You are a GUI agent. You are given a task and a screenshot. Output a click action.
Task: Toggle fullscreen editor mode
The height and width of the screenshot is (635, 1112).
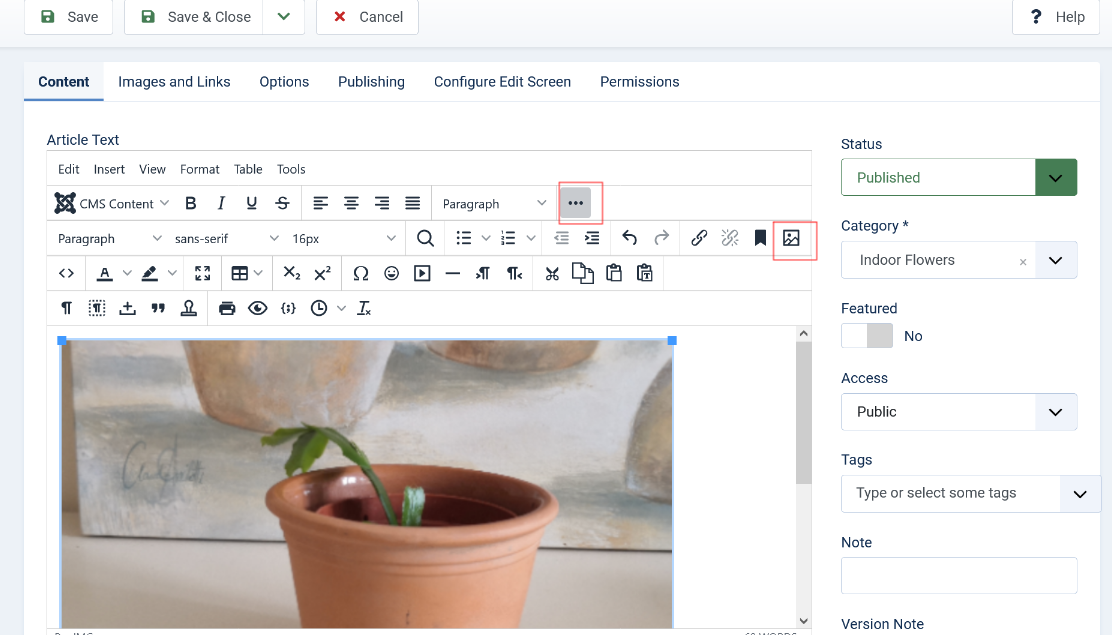[x=203, y=273]
